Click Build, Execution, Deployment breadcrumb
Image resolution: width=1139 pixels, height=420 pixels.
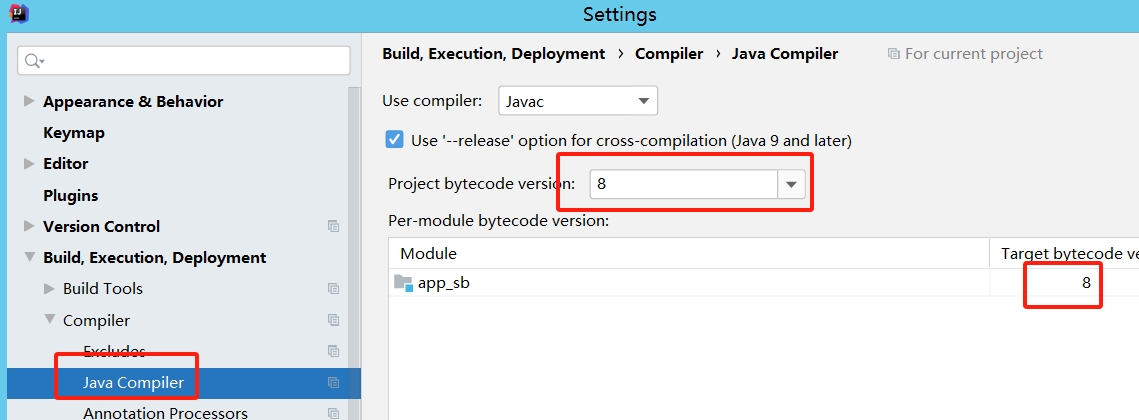pyautogui.click(x=493, y=54)
